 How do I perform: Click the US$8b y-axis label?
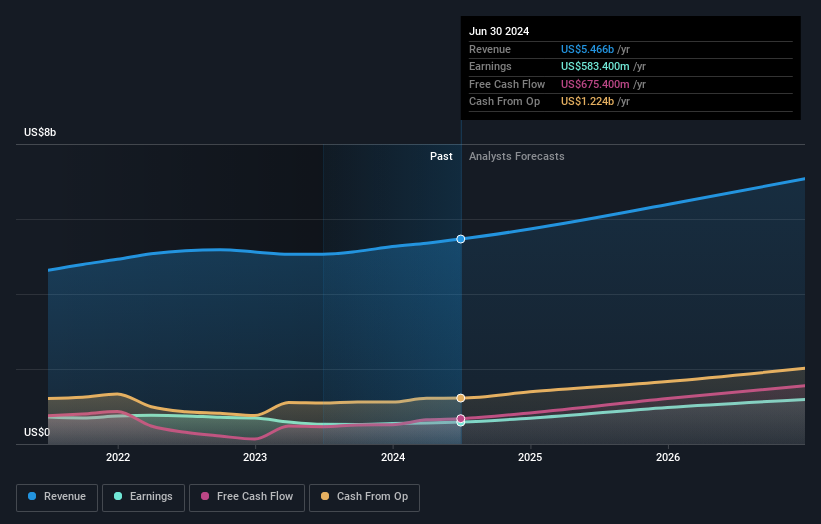click(x=40, y=132)
